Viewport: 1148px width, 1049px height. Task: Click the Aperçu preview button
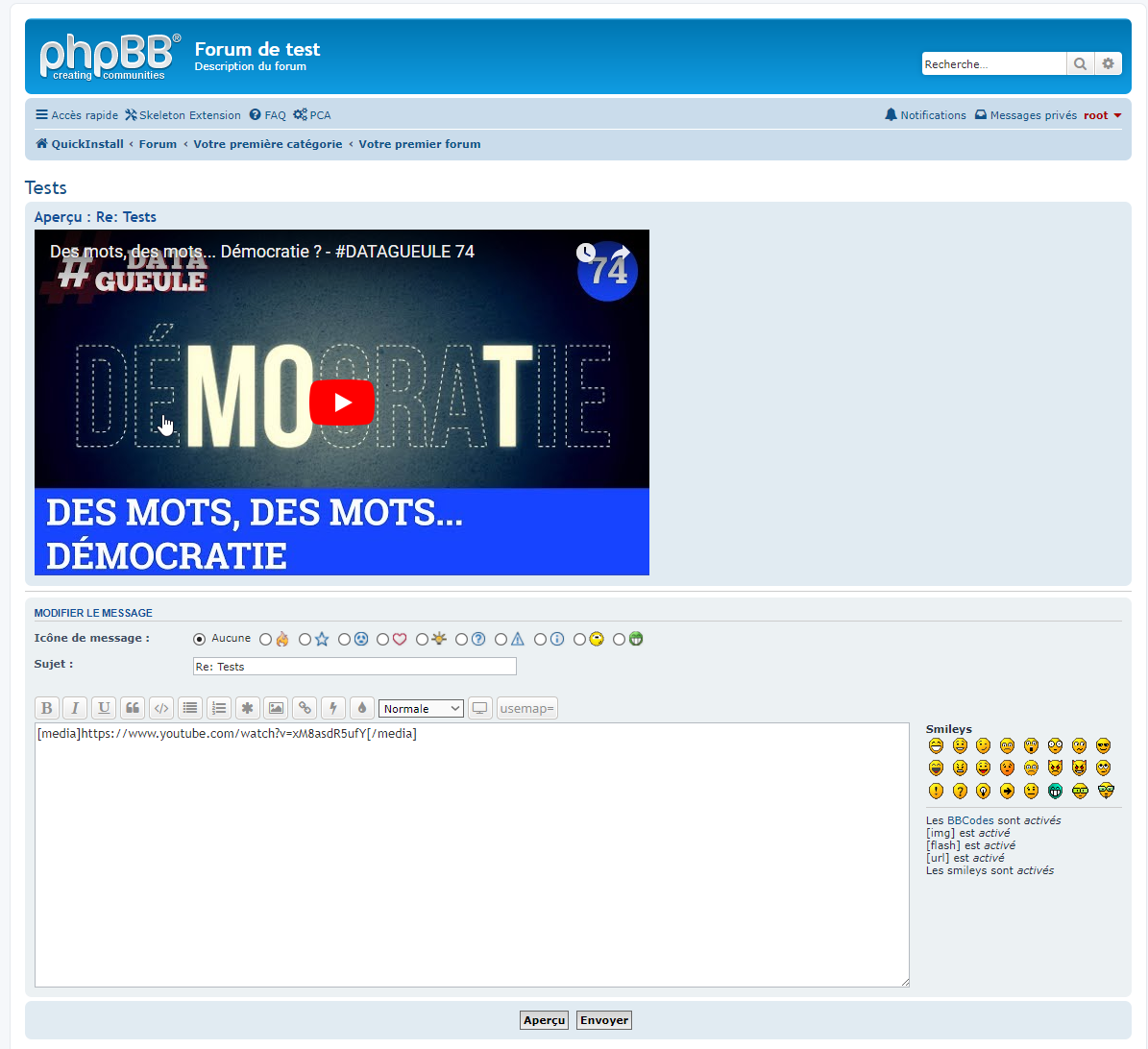pos(545,1020)
